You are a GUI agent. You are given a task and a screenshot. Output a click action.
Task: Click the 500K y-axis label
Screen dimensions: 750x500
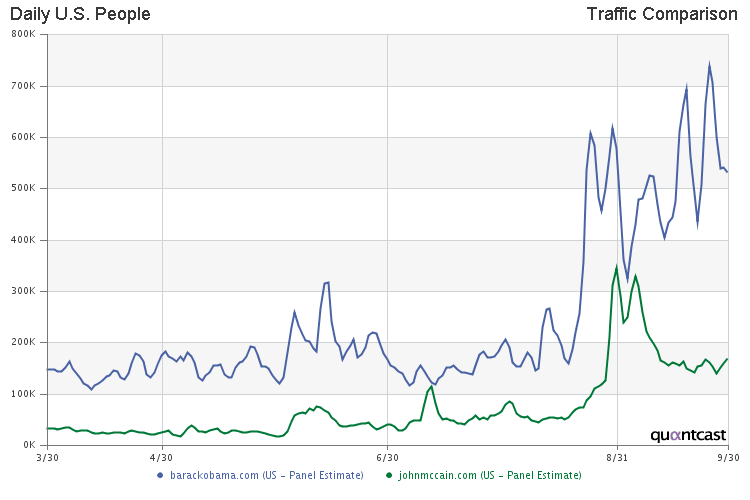click(x=23, y=188)
